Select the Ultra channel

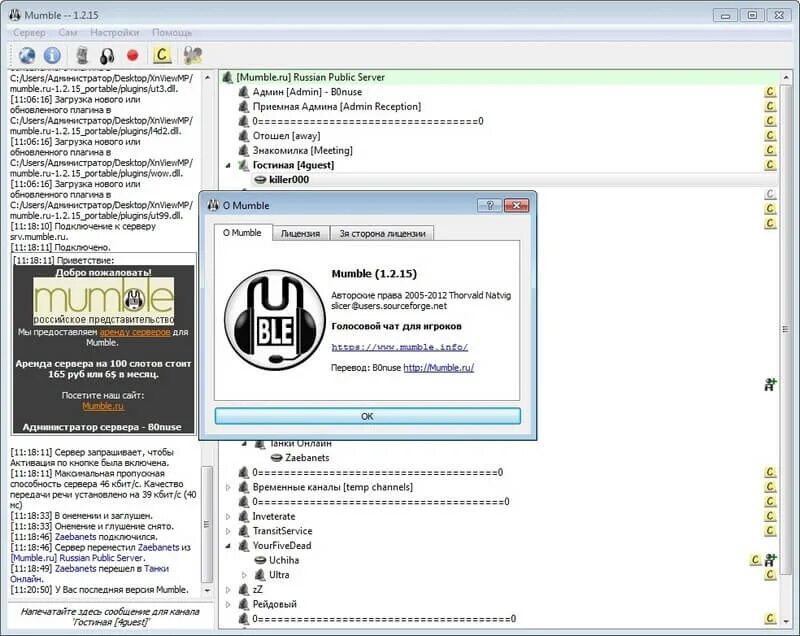(279, 575)
